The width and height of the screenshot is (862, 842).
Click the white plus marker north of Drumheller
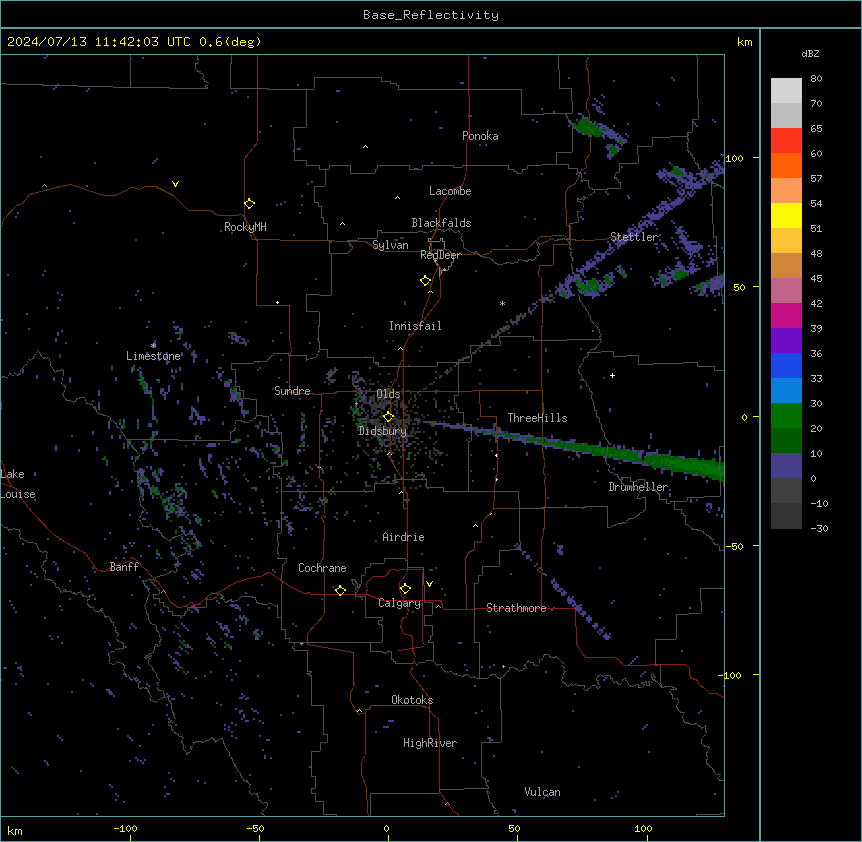point(612,375)
